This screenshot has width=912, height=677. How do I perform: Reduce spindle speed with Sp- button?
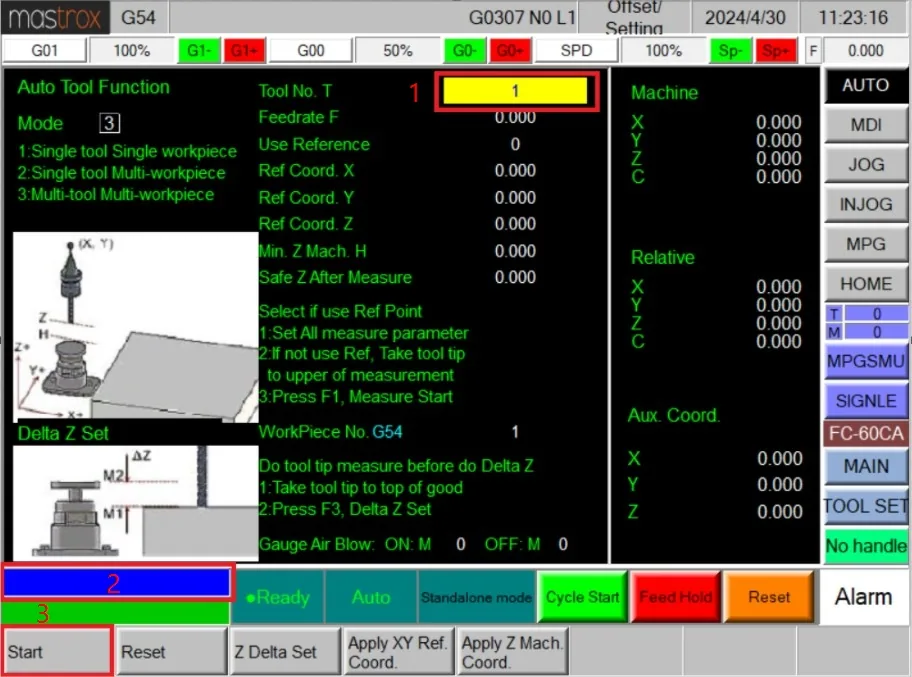click(730, 51)
